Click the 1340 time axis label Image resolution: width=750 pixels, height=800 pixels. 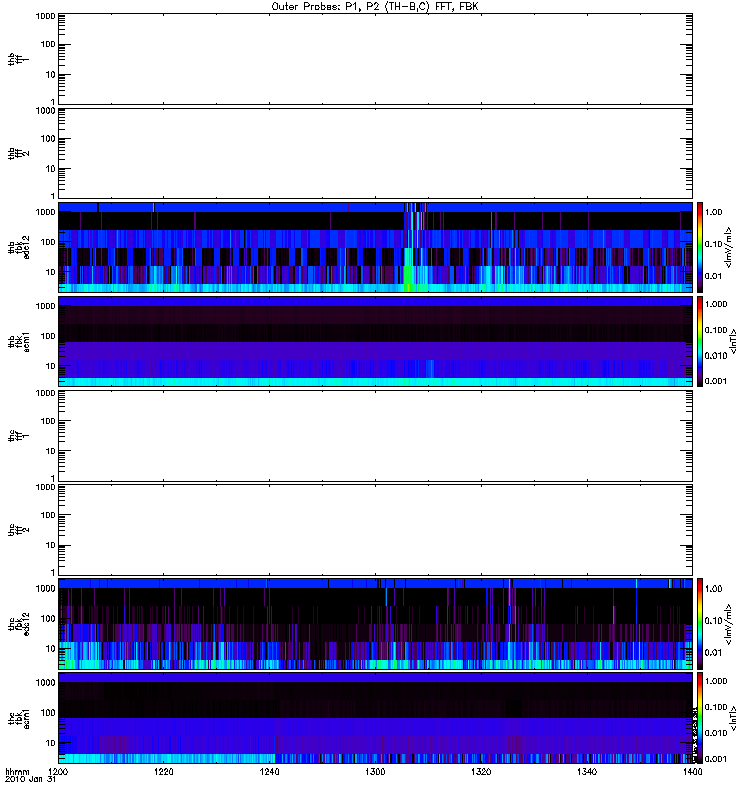[587, 771]
